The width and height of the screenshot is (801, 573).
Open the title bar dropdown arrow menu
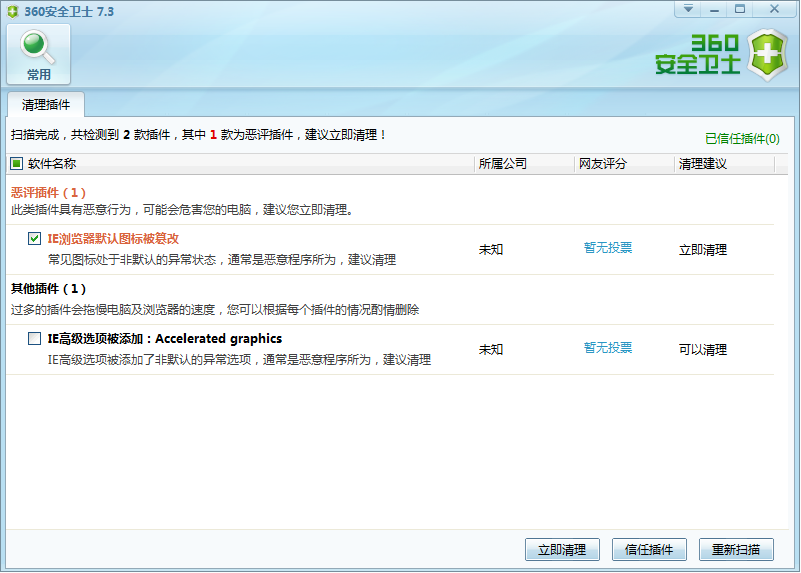[688, 9]
